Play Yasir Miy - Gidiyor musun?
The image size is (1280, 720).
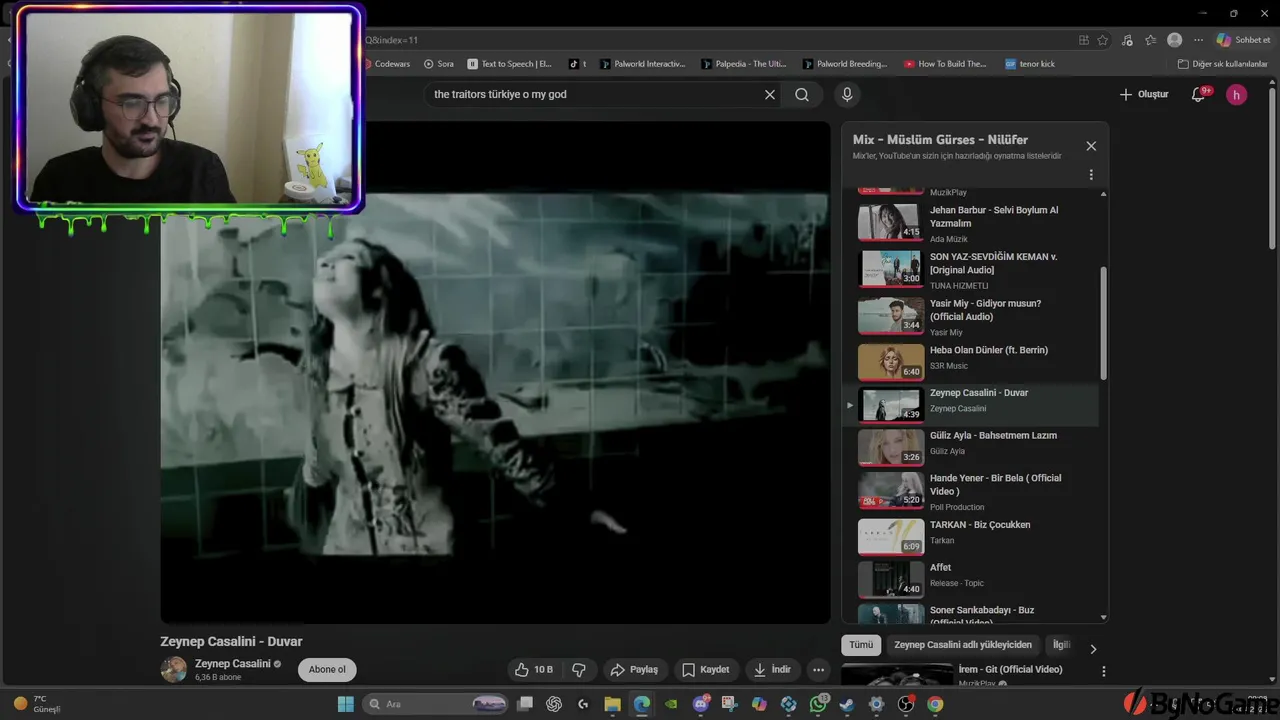tap(970, 316)
